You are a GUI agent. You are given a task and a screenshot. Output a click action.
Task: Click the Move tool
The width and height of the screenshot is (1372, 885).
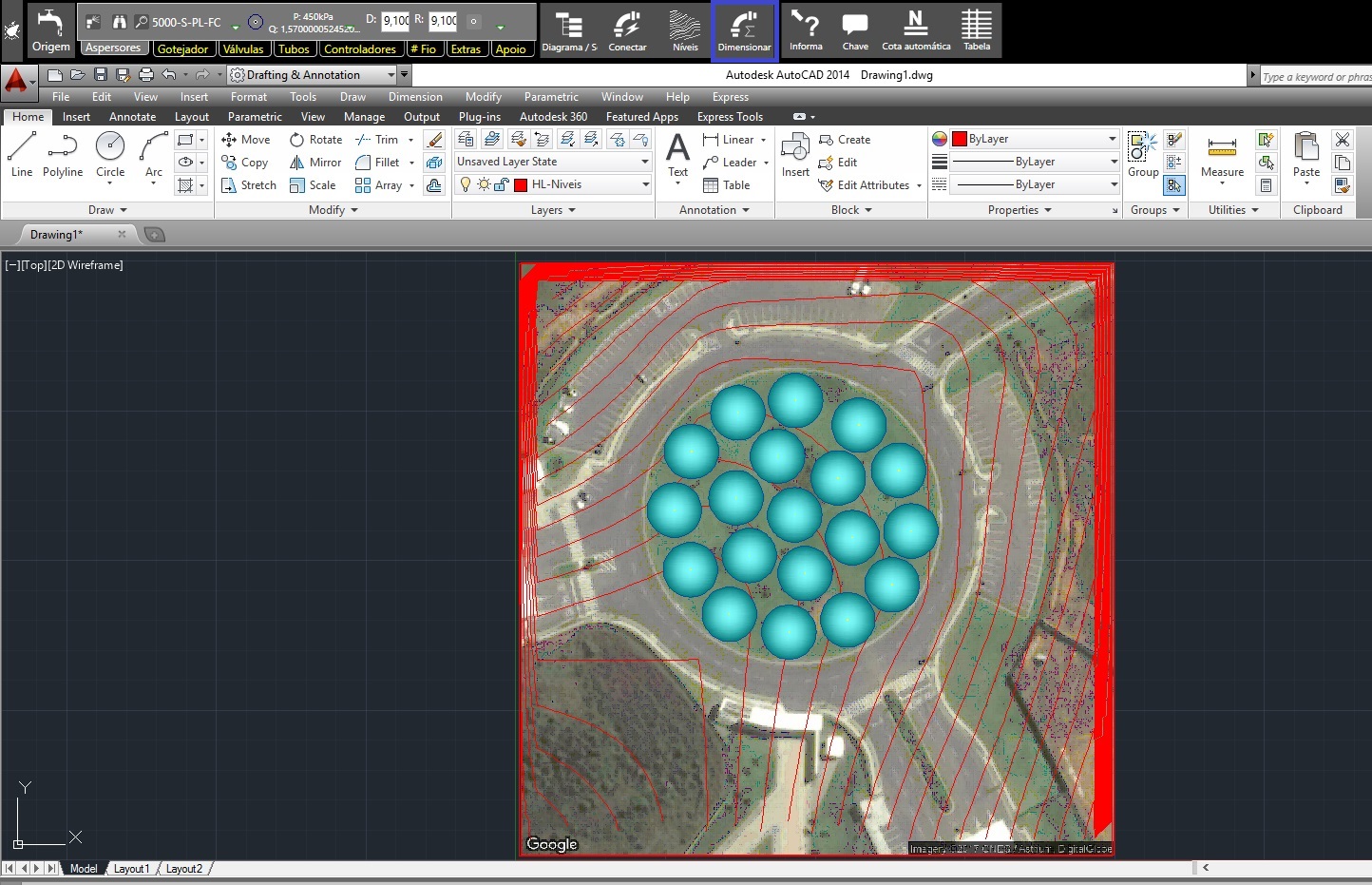pyautogui.click(x=246, y=140)
